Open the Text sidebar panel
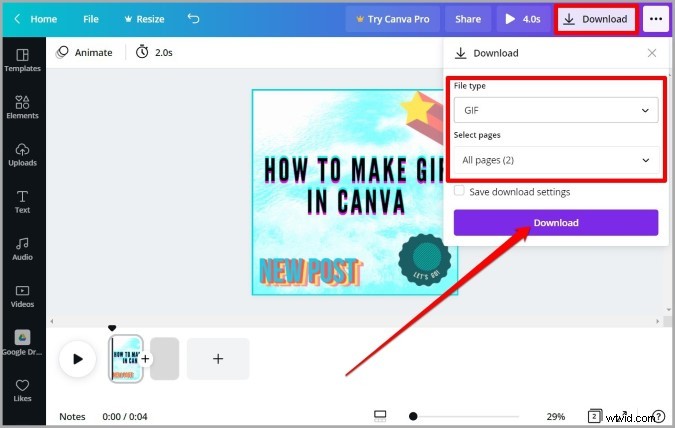 22,202
